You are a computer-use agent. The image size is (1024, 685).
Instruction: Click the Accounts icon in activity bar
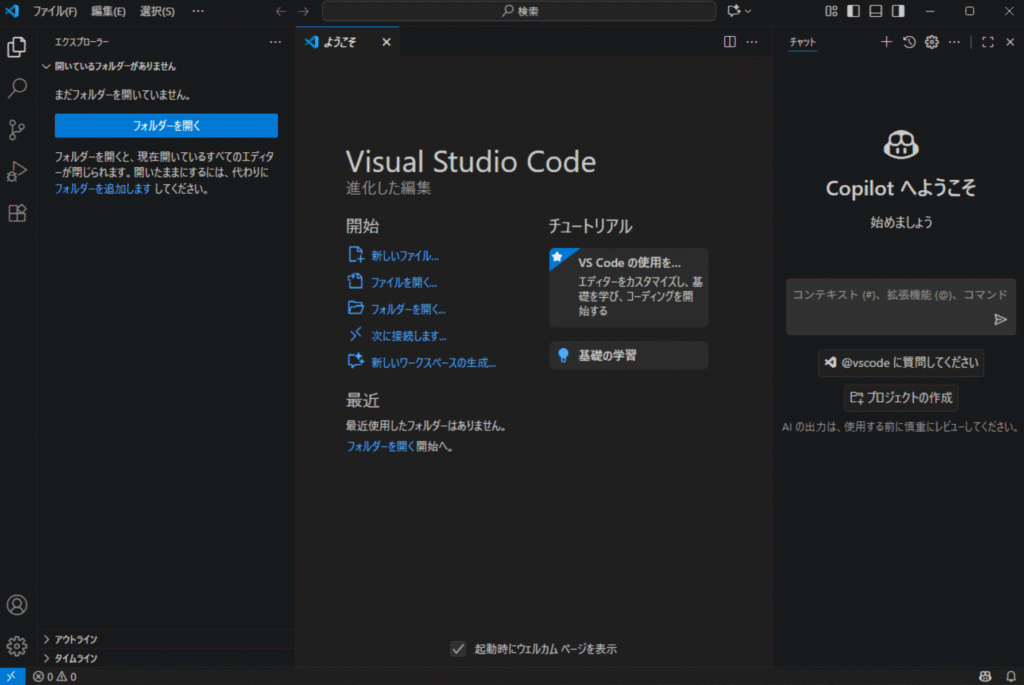[17, 605]
